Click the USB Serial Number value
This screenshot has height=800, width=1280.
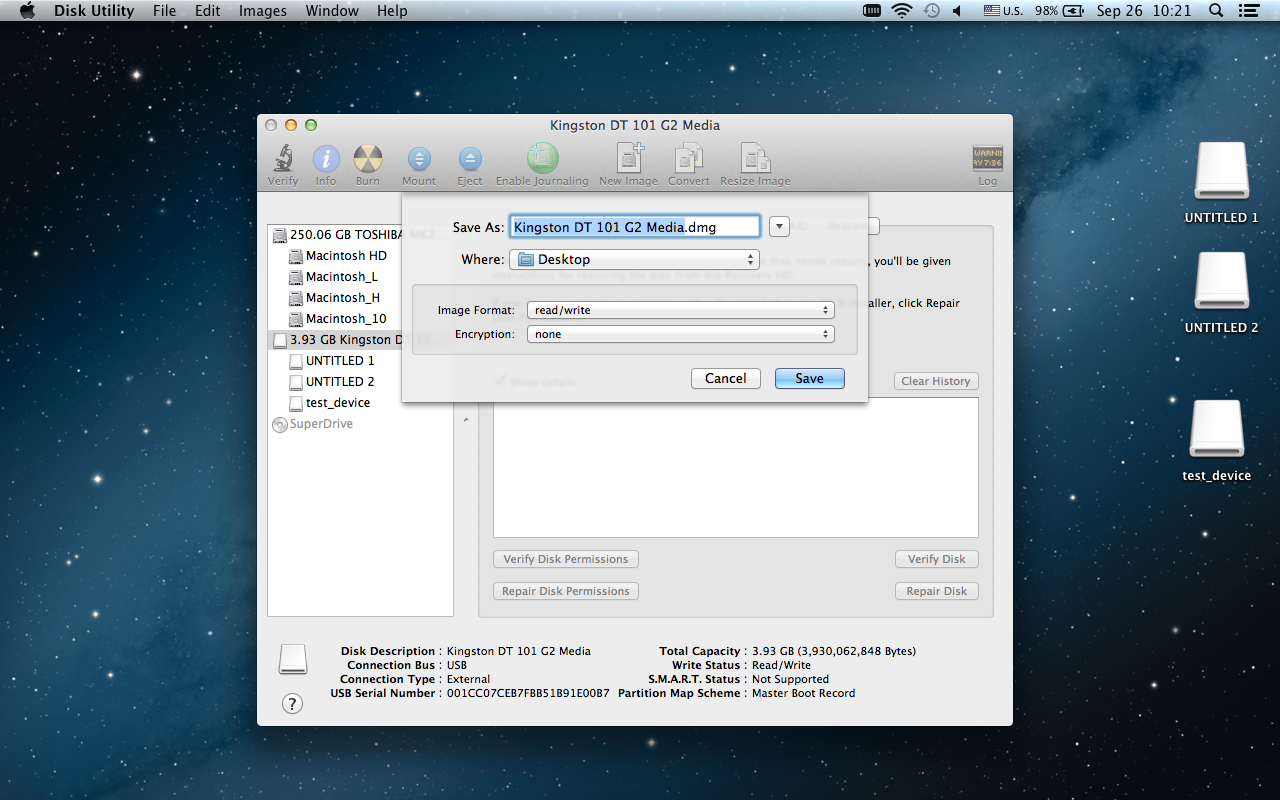pyautogui.click(x=528, y=693)
